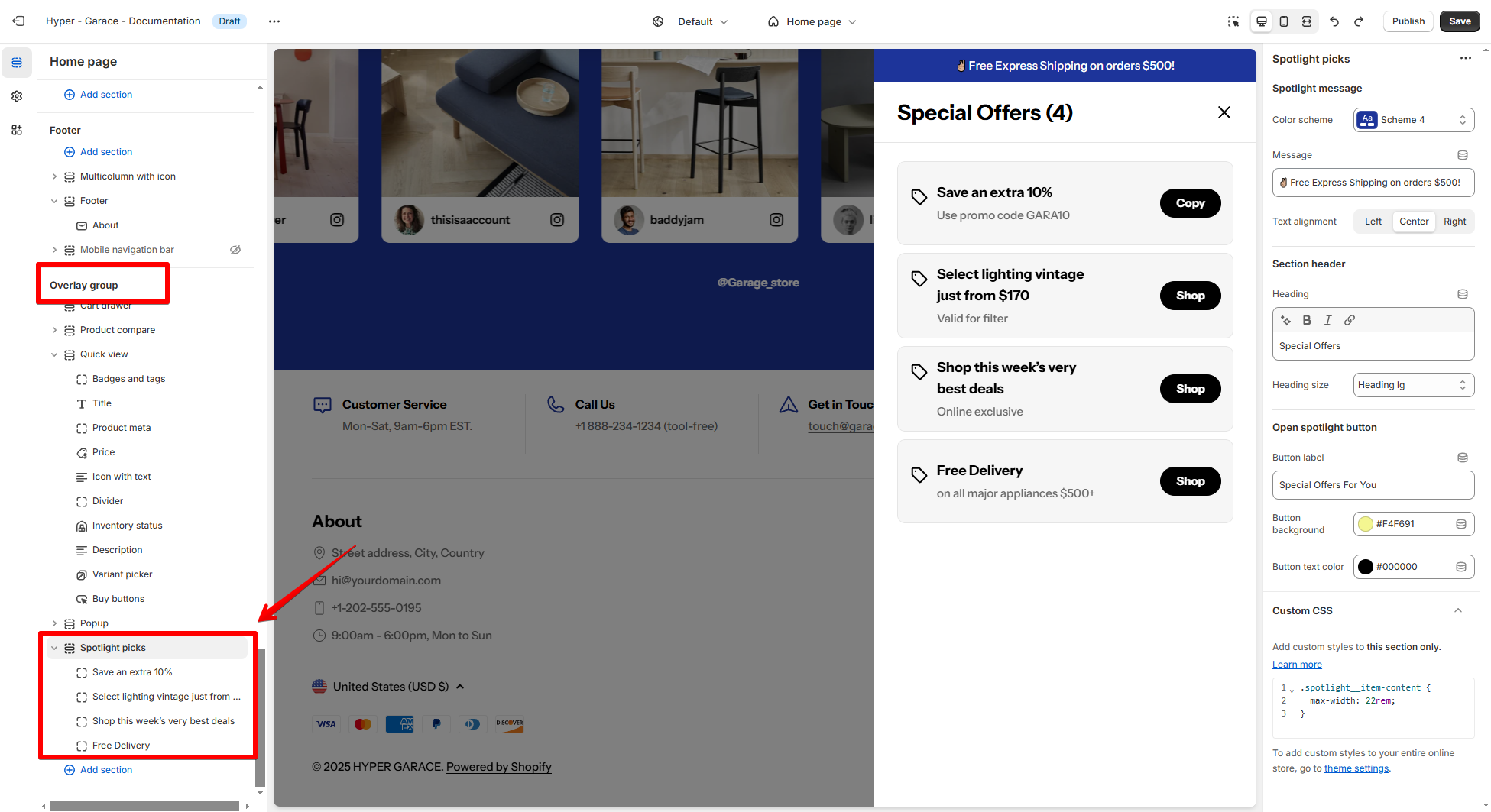Click the link icon in Heading editor
This screenshot has height=812, width=1491.
point(1350,320)
